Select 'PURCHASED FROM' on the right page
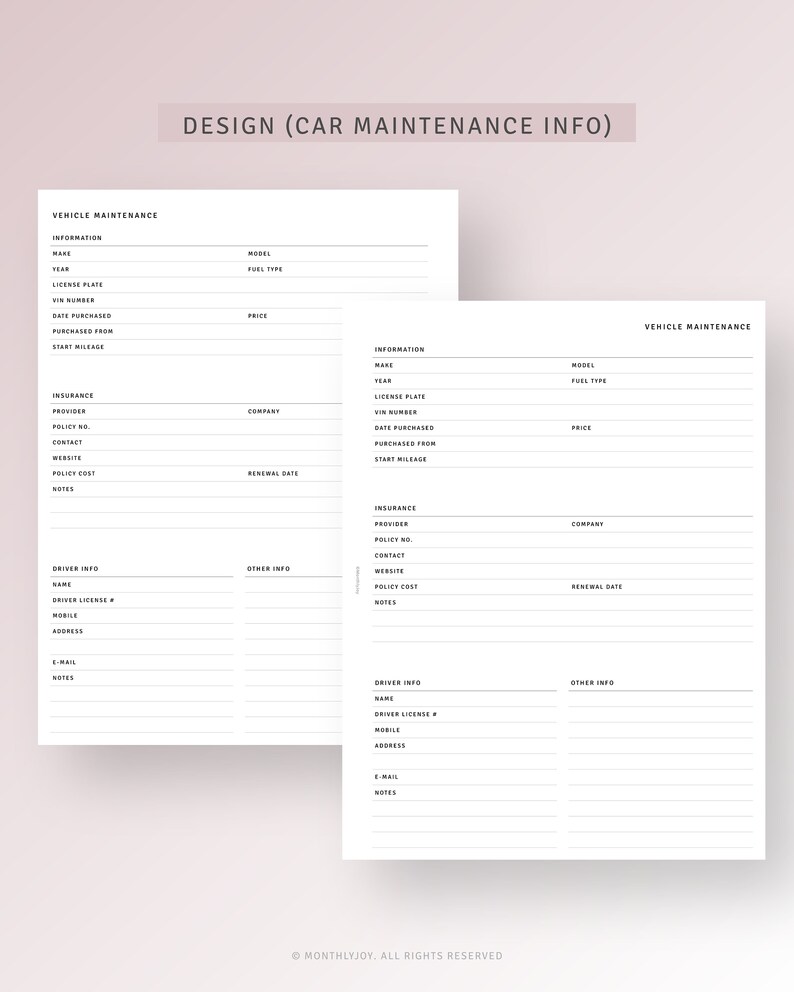Screen dimensions: 794x992 coord(405,443)
